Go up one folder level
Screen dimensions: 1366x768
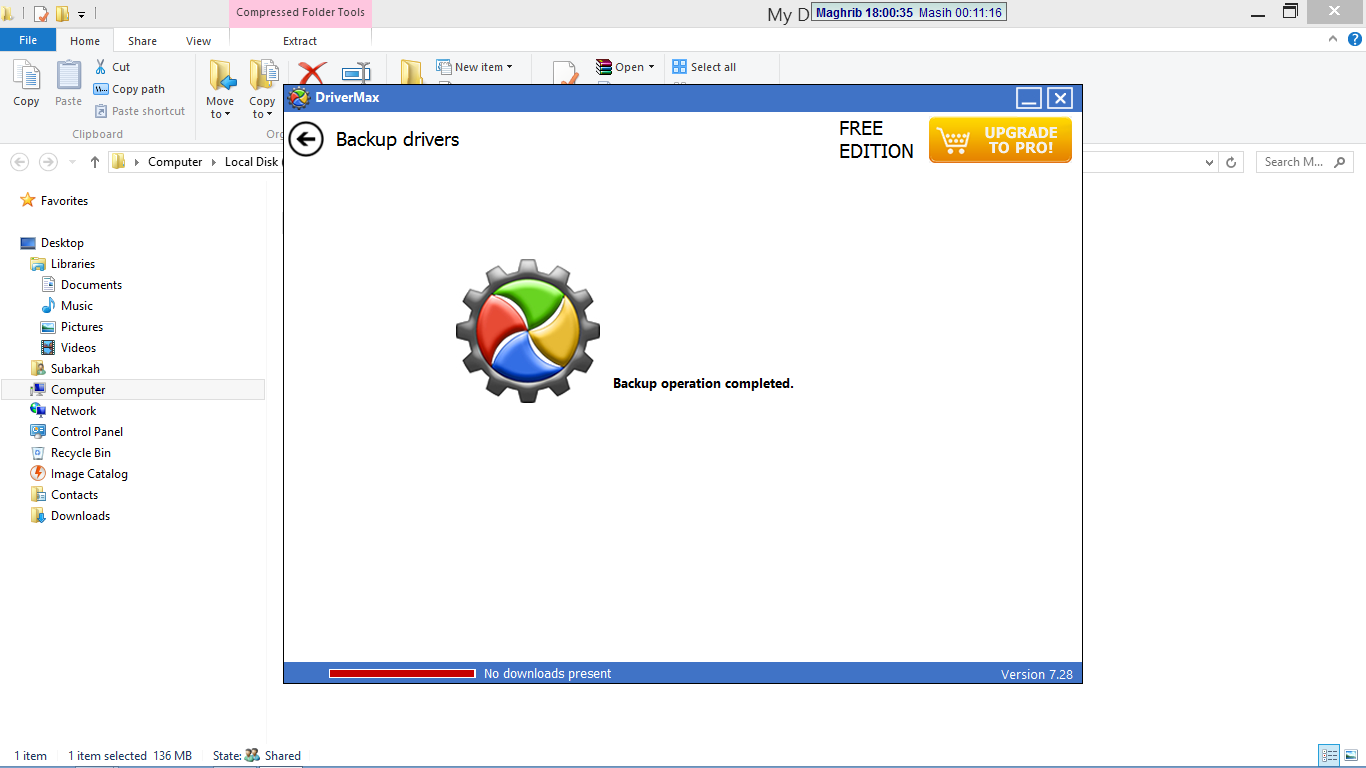click(95, 162)
